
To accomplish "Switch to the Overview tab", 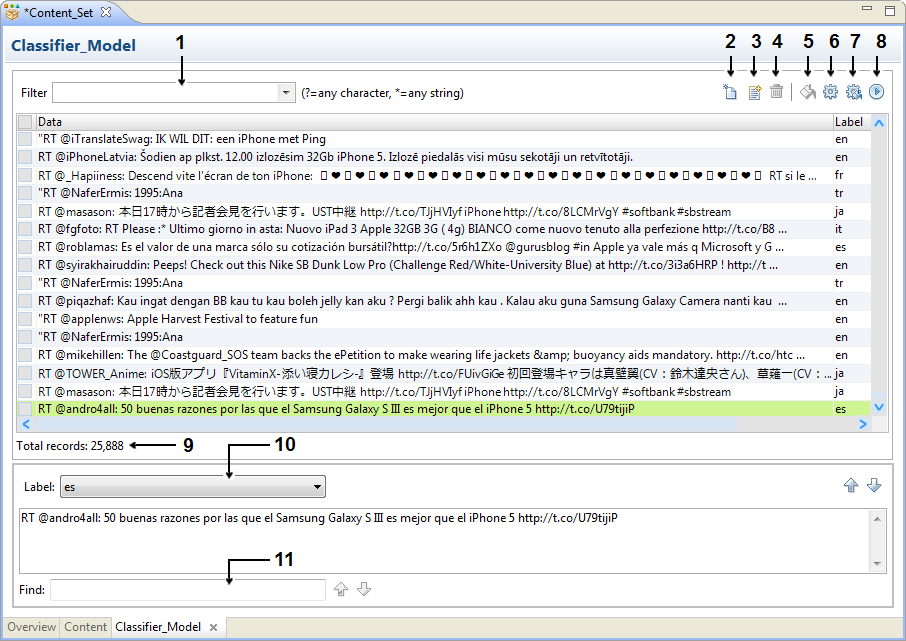I will [x=31, y=627].
